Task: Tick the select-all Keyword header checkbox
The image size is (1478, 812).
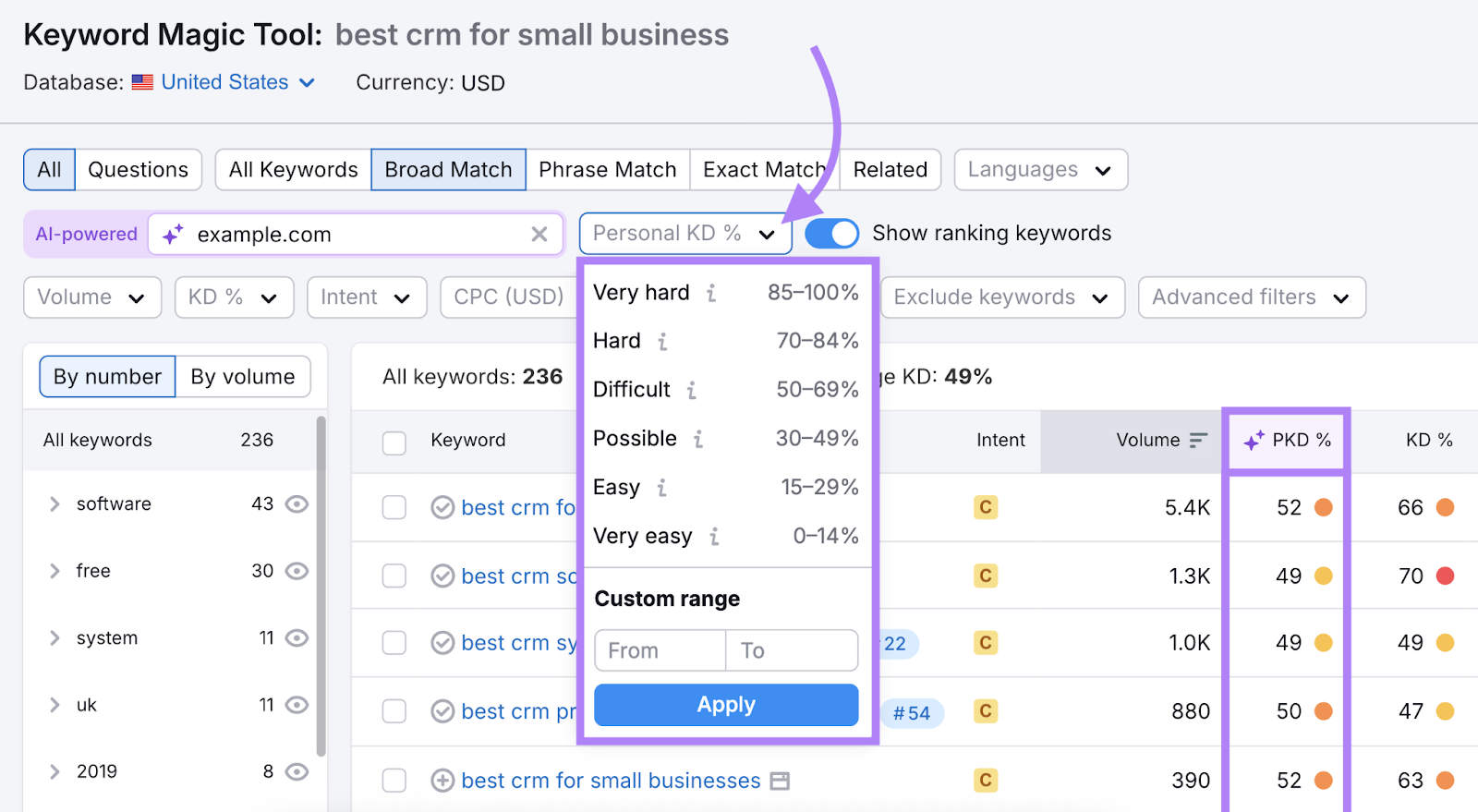Action: pyautogui.click(x=394, y=442)
